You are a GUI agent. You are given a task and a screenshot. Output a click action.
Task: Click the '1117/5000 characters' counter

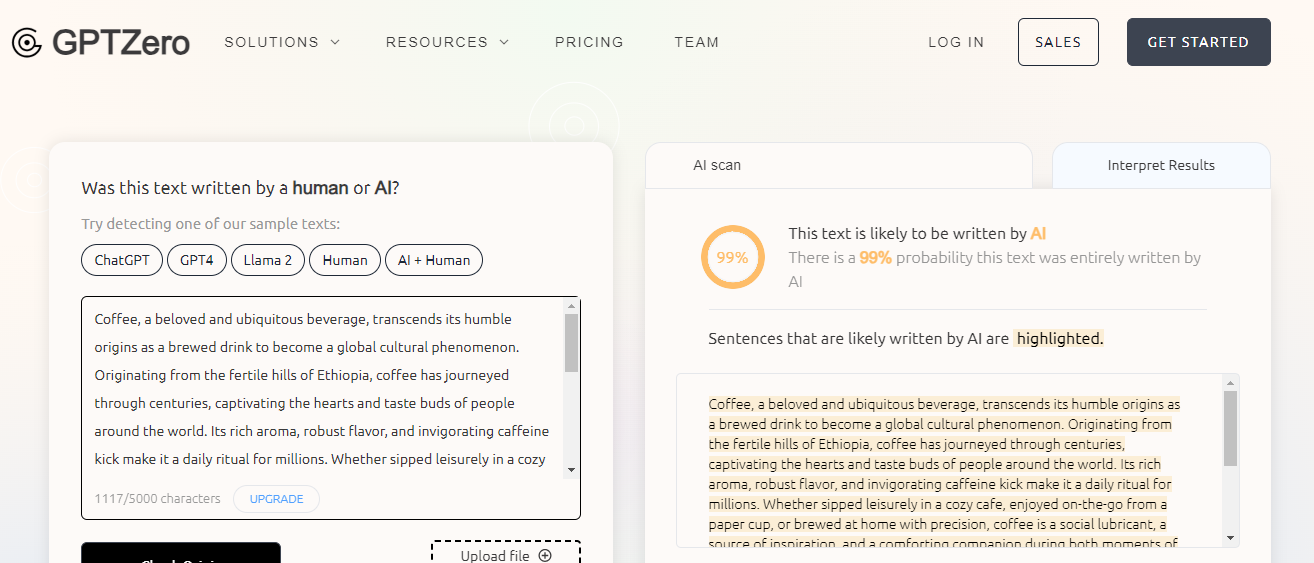click(x=157, y=498)
